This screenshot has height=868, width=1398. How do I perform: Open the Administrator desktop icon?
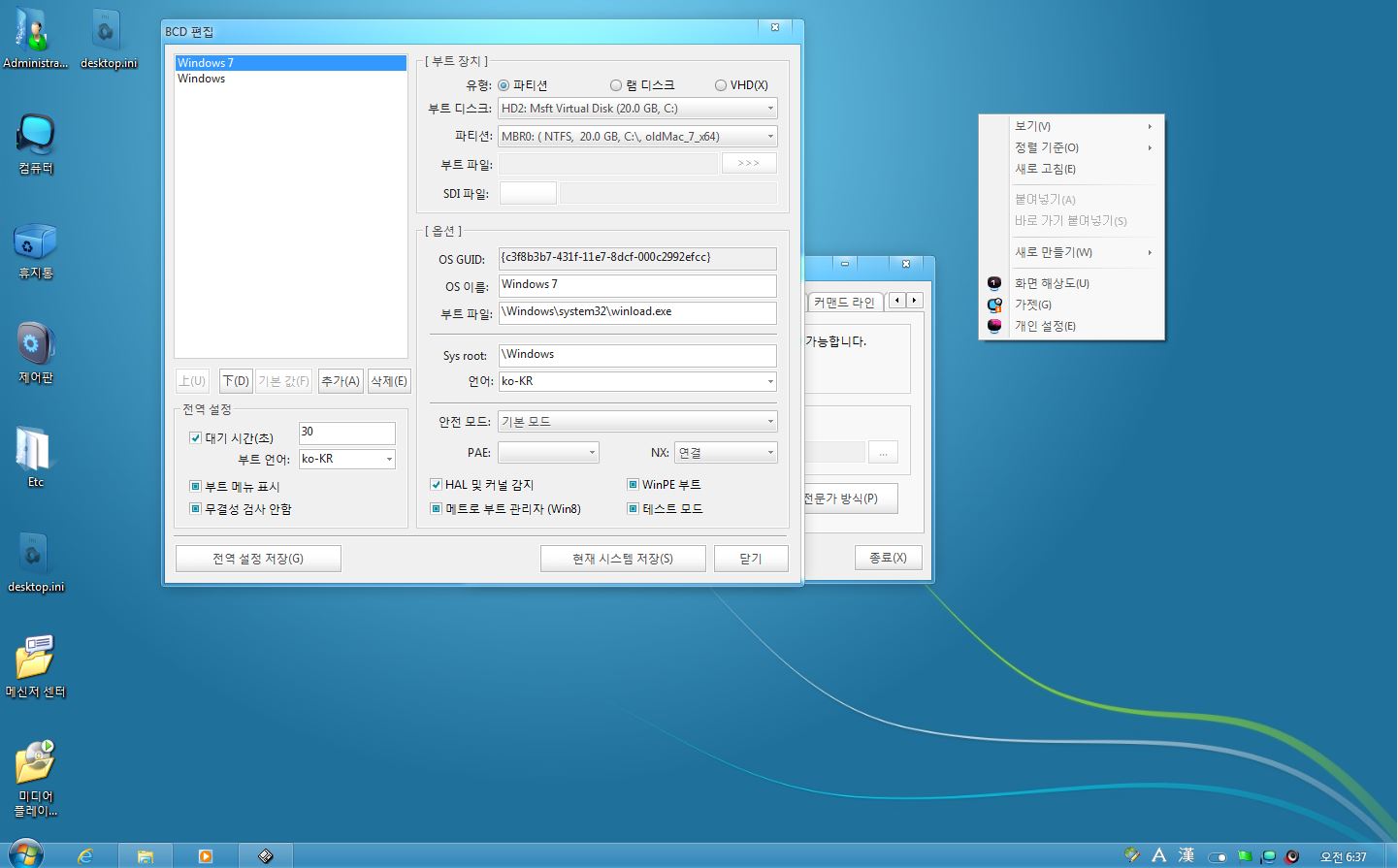[35, 39]
